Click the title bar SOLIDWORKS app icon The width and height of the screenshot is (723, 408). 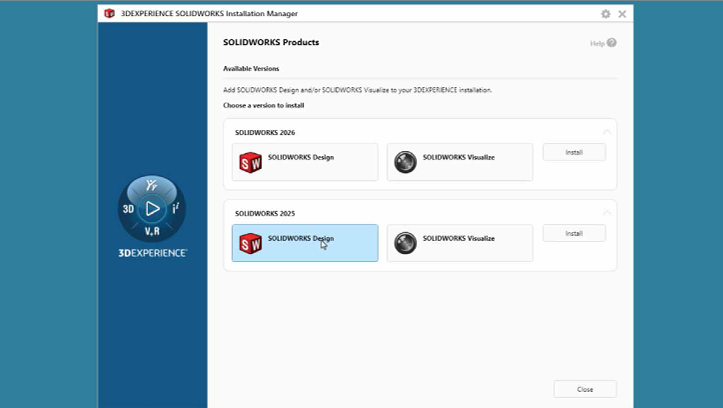tap(109, 13)
